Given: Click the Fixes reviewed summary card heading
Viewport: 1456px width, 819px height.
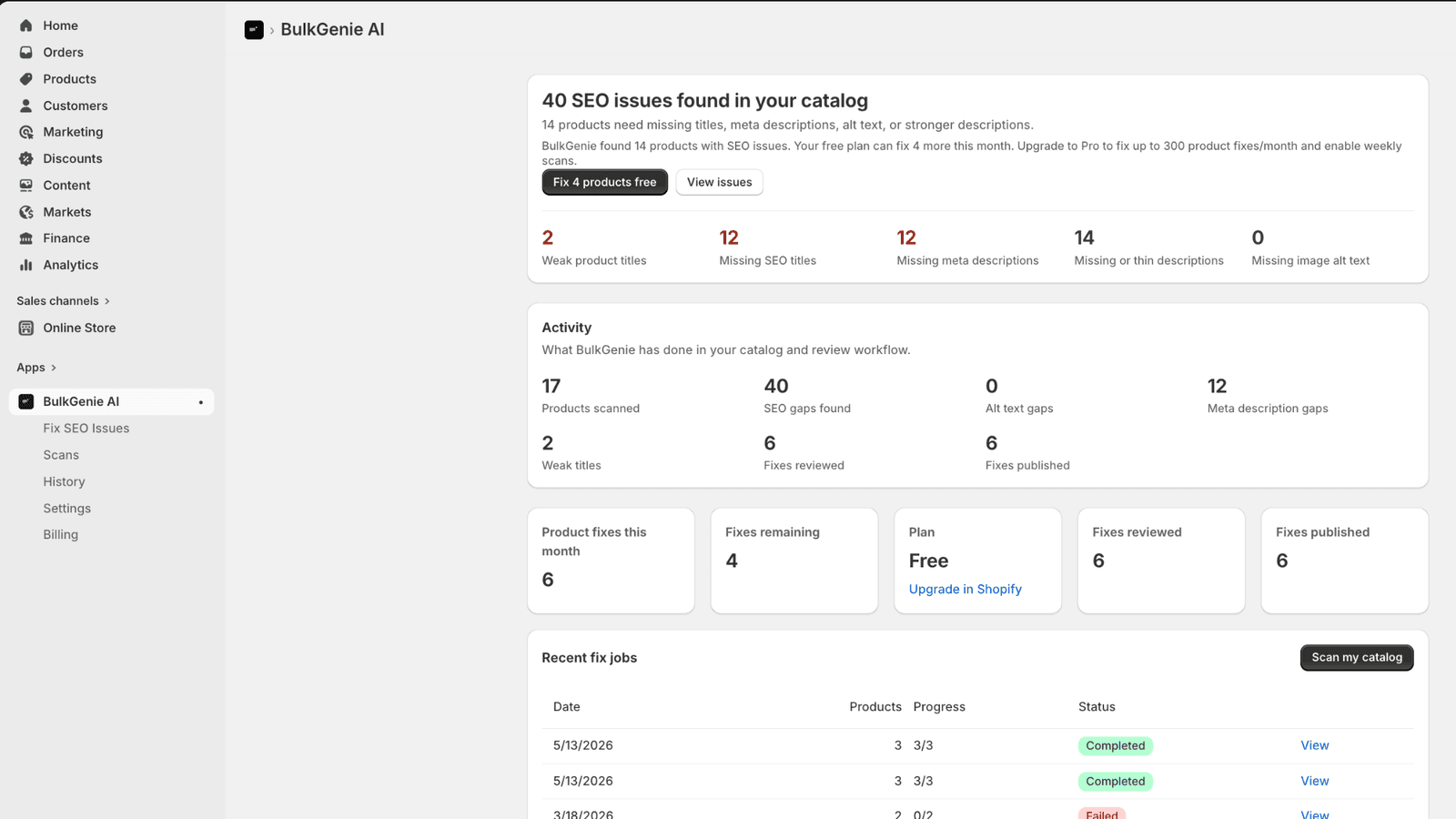Looking at the screenshot, I should tap(1137, 532).
